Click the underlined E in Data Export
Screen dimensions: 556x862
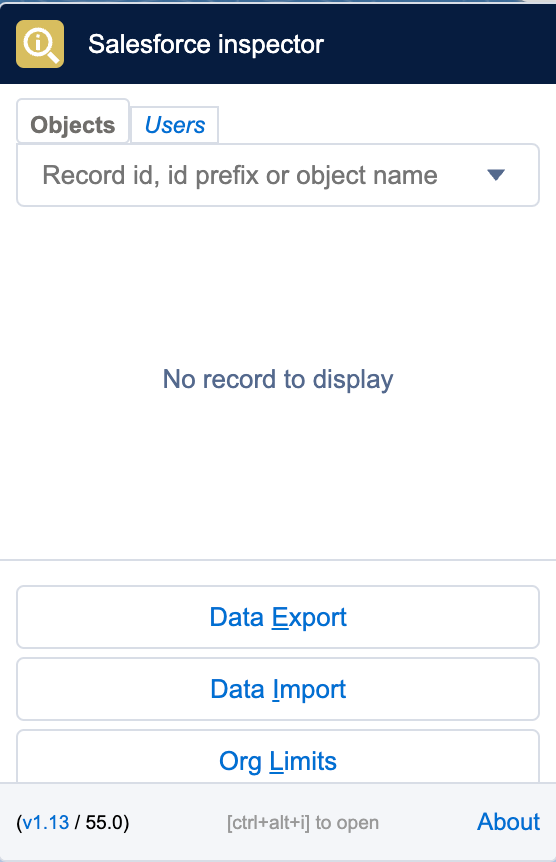tap(280, 617)
